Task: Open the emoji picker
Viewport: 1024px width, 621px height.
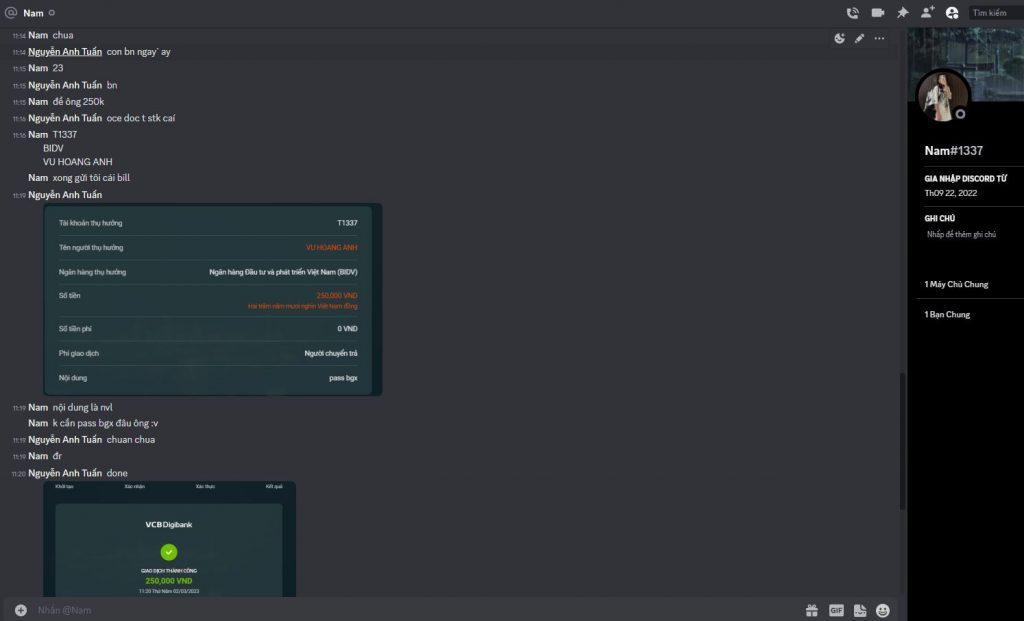Action: 883,610
